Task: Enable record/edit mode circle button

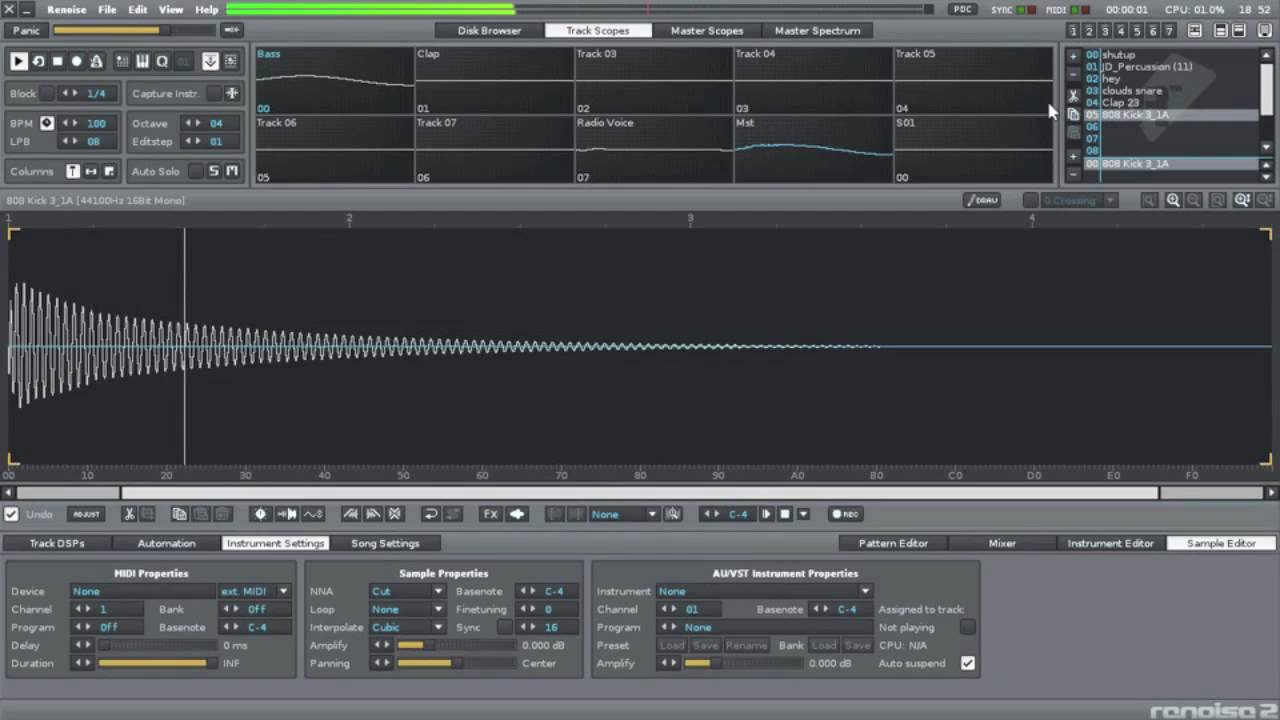Action: coord(76,61)
